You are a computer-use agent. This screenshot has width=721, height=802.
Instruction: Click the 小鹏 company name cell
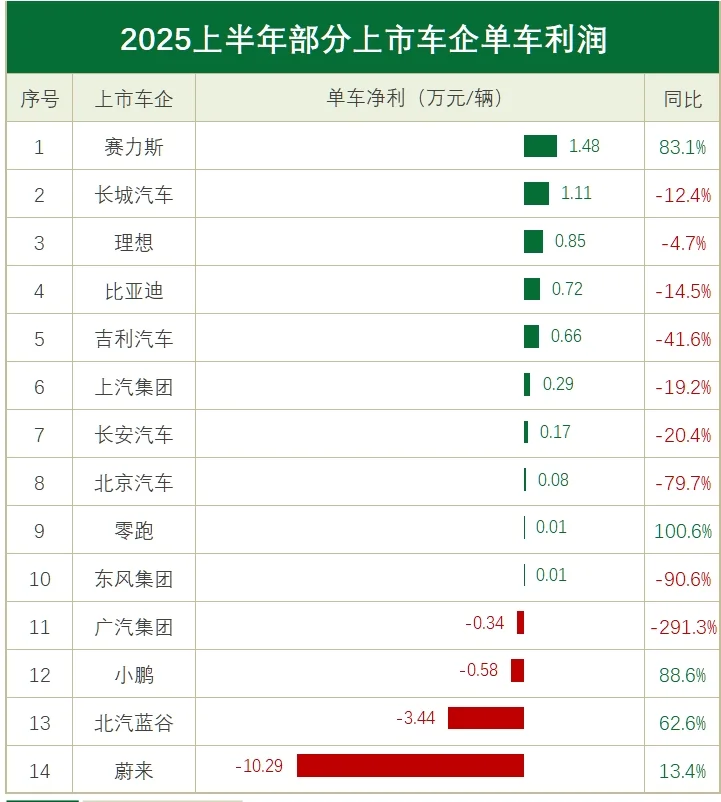click(134, 675)
